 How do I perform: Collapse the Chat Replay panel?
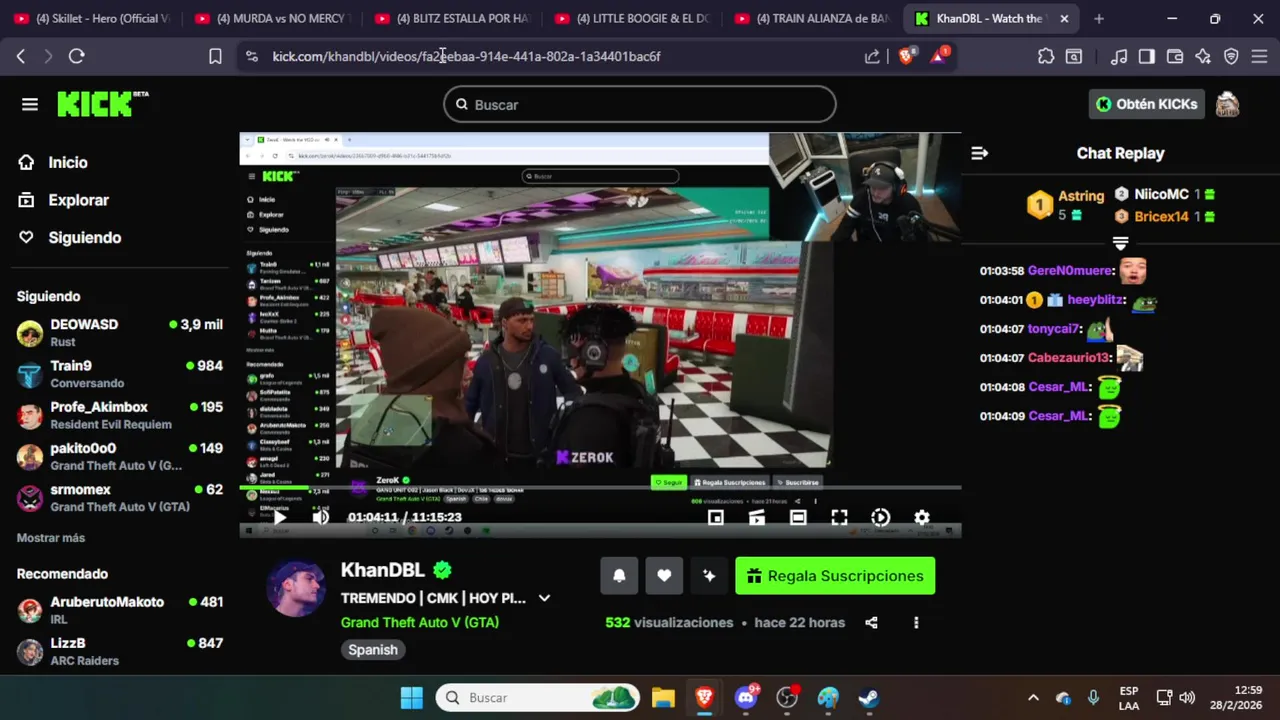tap(980, 153)
